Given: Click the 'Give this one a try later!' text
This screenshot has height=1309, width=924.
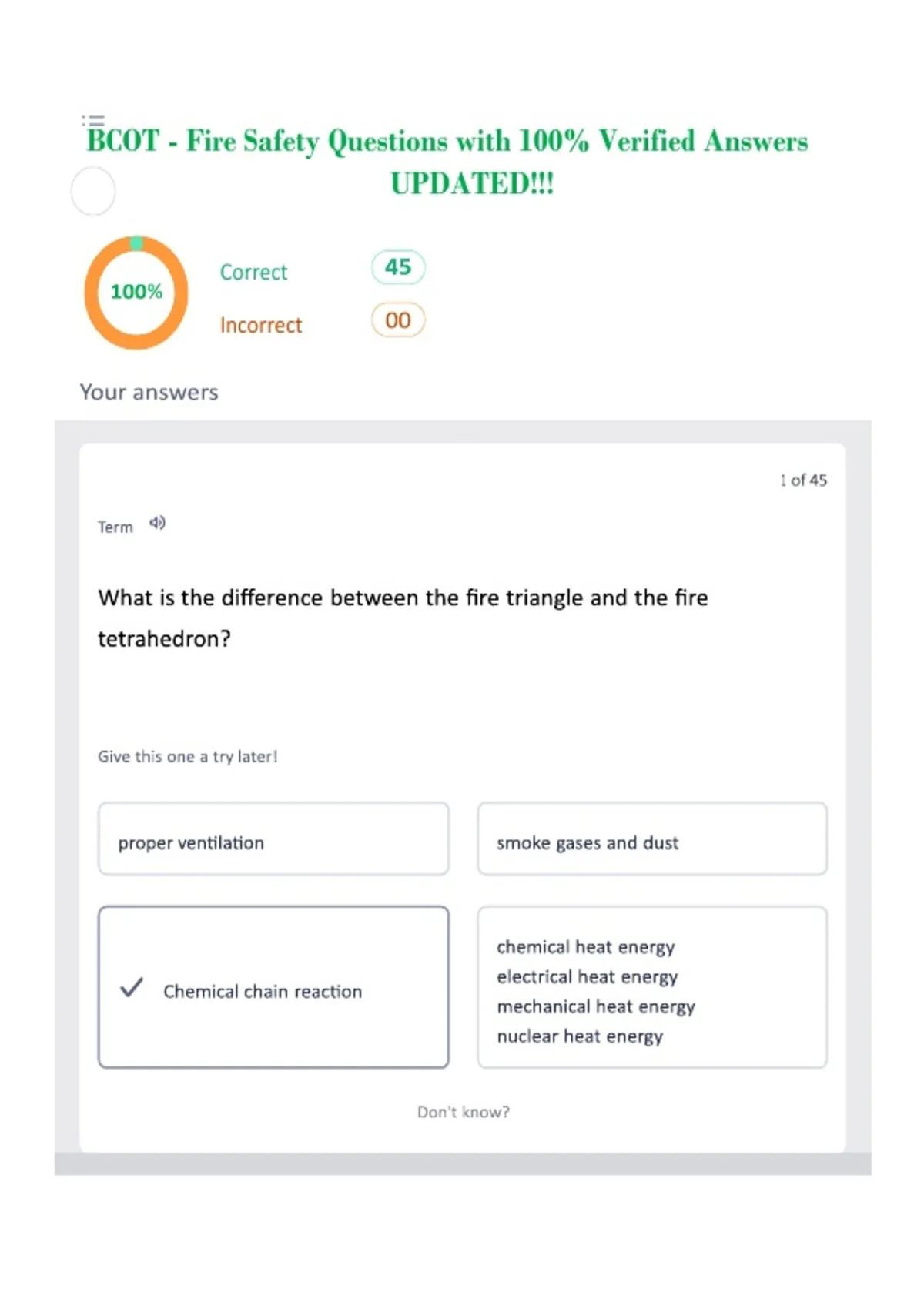Looking at the screenshot, I should click(187, 757).
